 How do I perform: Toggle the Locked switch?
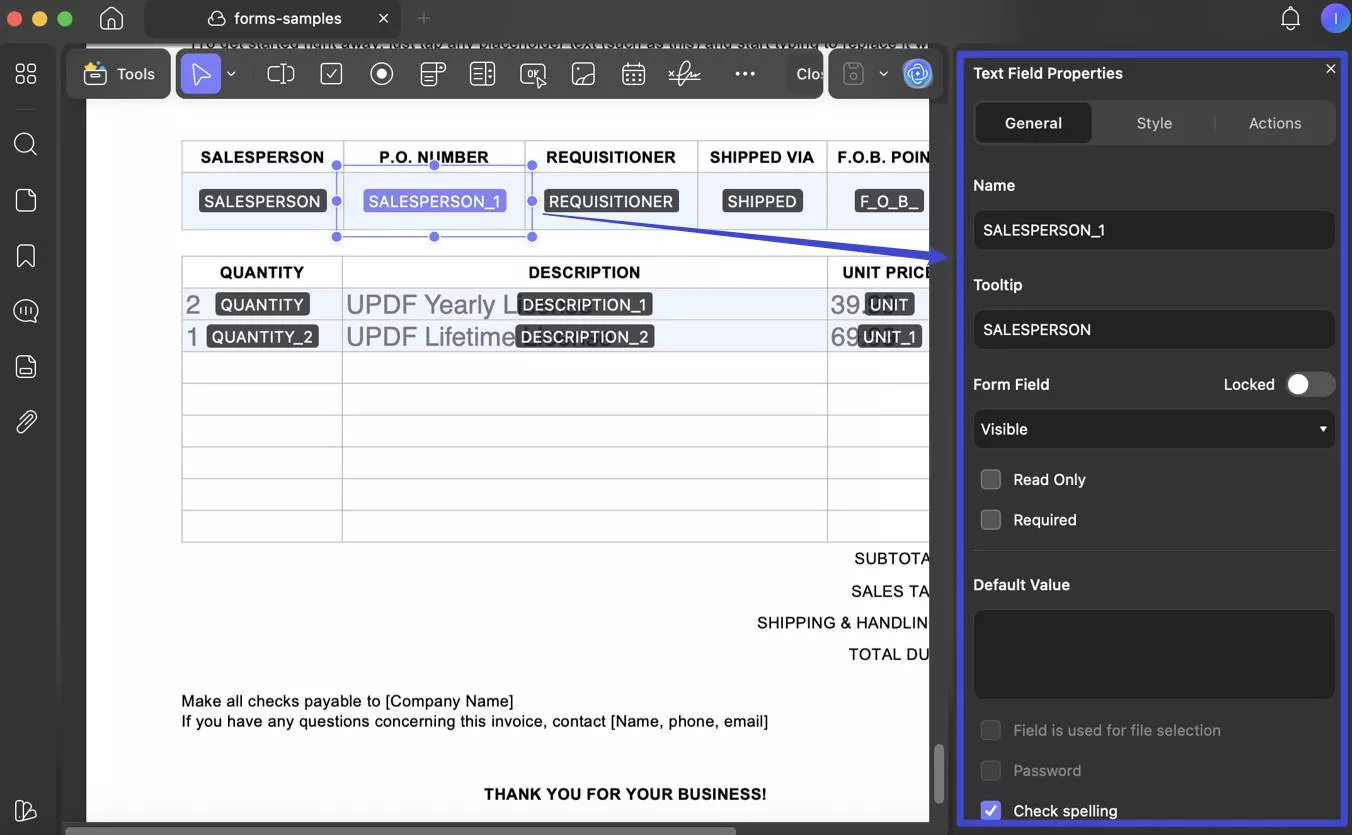1309,384
